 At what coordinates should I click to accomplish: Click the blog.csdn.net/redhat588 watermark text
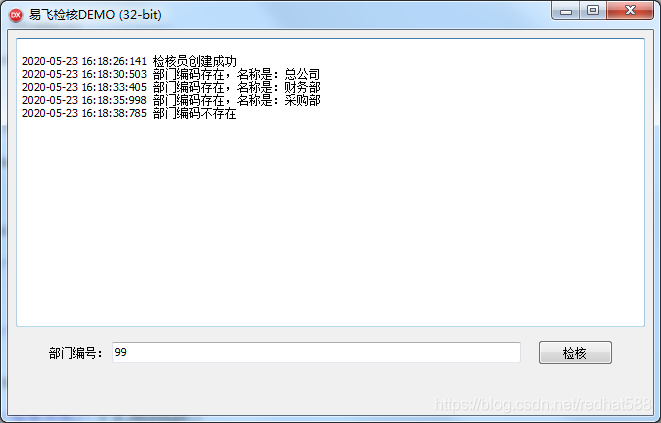(543, 404)
